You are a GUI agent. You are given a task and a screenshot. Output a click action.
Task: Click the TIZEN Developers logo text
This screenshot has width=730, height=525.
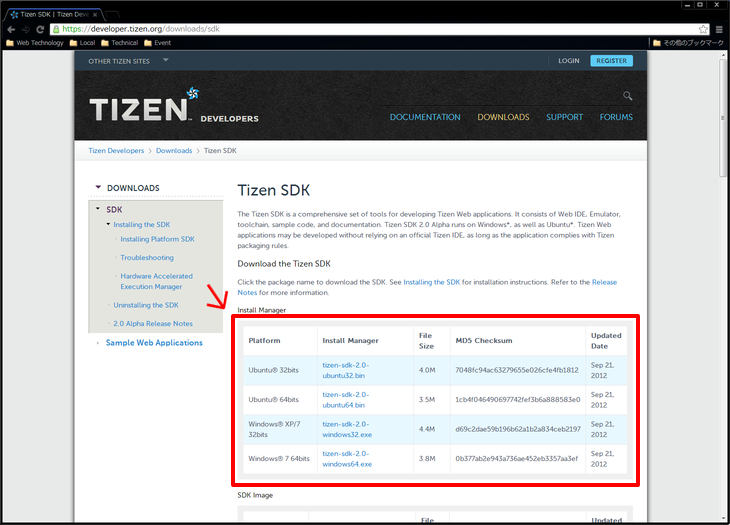tap(173, 109)
